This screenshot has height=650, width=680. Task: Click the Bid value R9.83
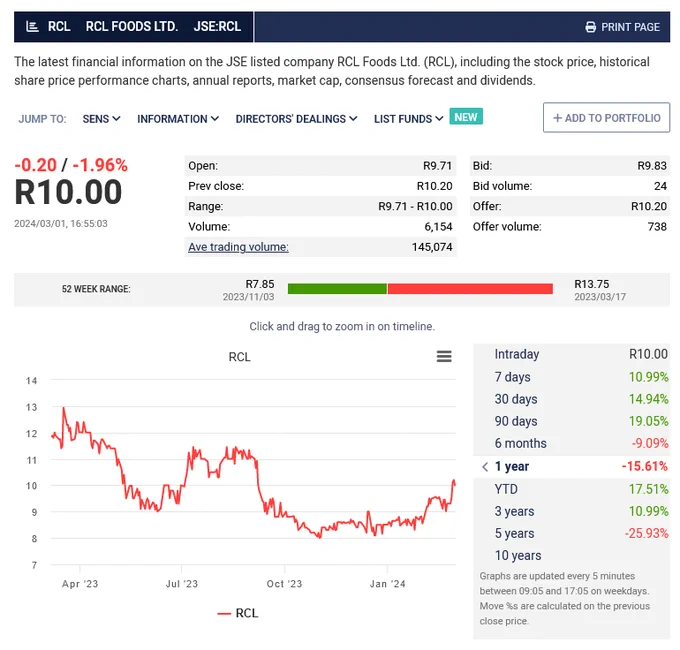pyautogui.click(x=652, y=166)
